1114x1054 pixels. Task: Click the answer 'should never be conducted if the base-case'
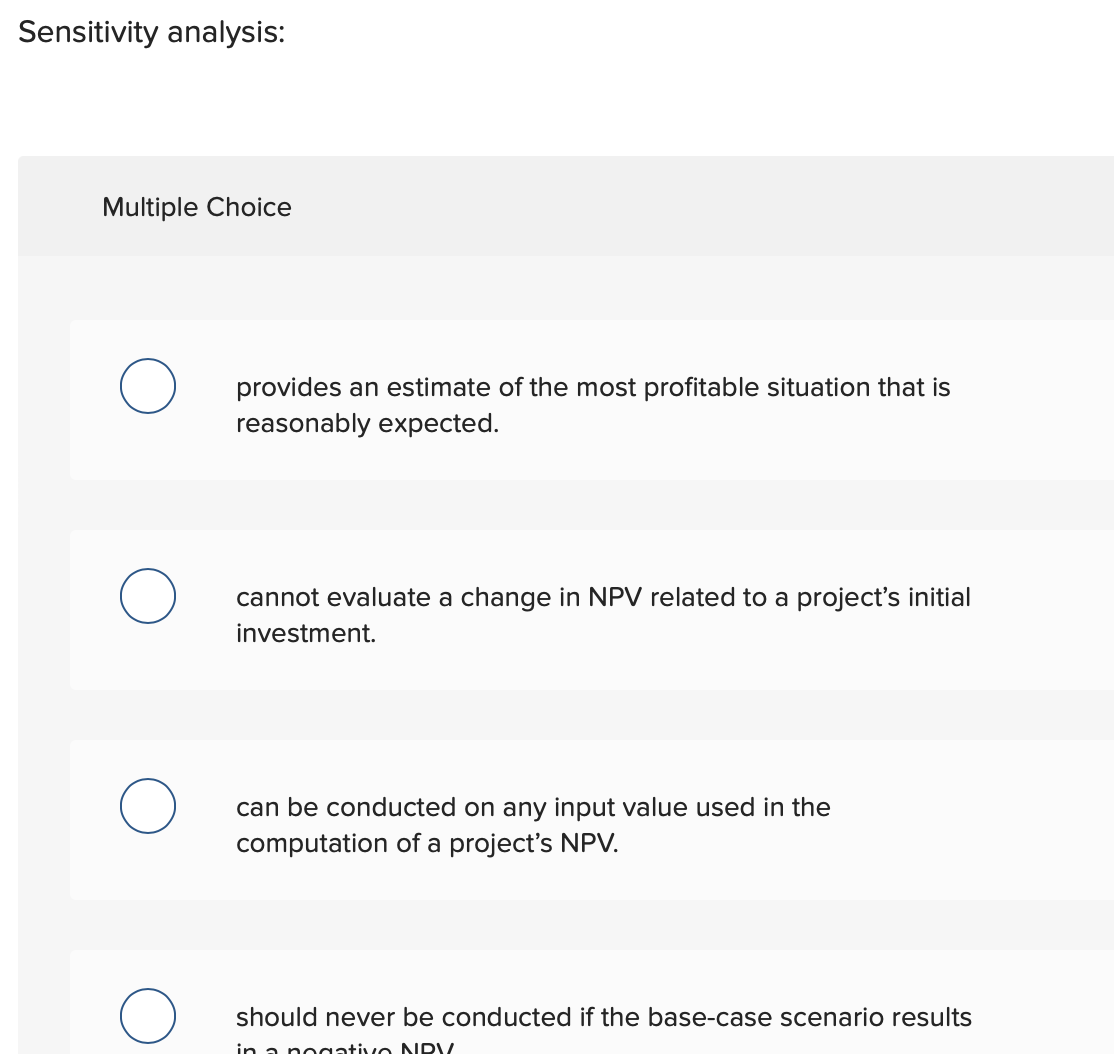tap(604, 1017)
